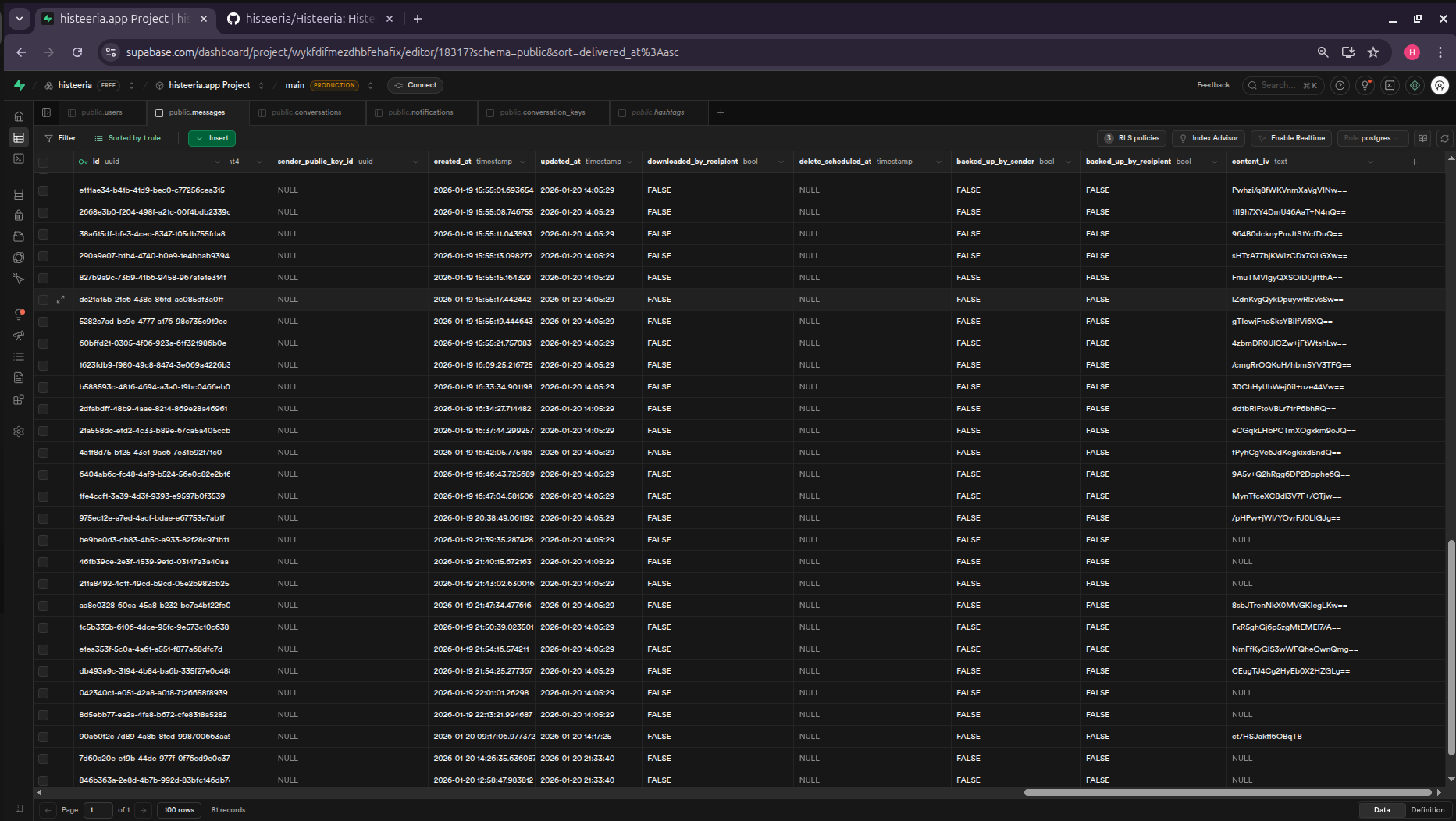Click the refresh table icon

[1444, 138]
